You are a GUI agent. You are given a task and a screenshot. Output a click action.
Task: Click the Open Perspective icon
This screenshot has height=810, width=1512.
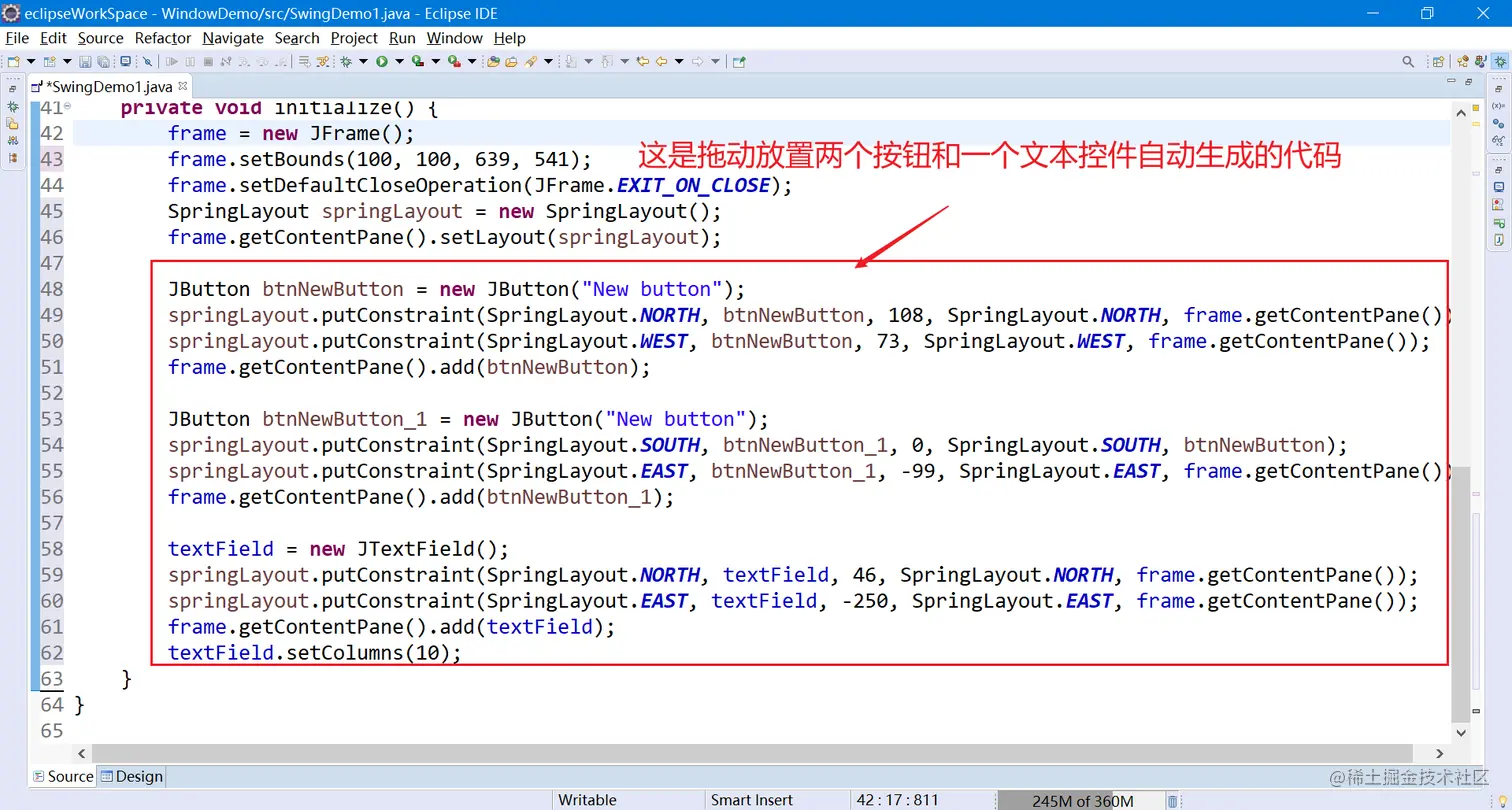1438,61
